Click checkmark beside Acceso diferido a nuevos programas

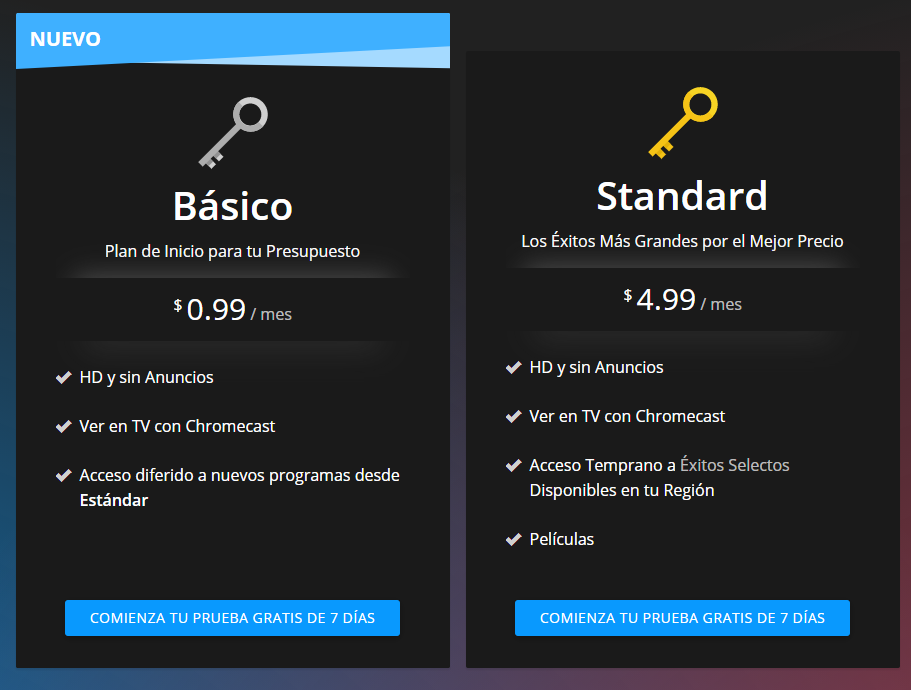[x=63, y=475]
